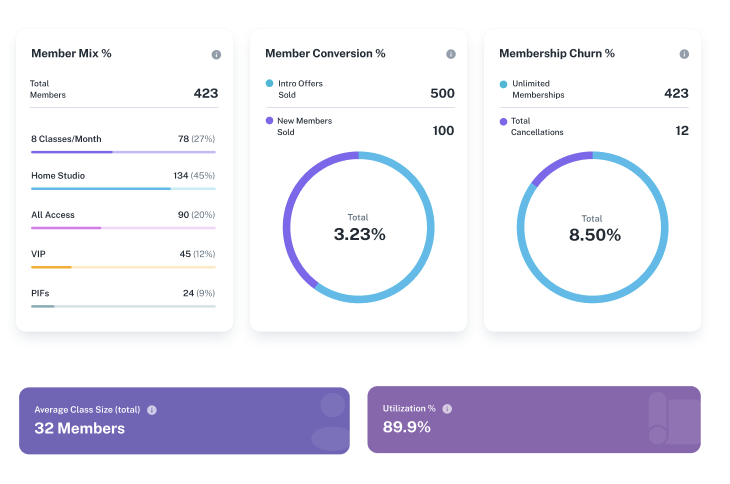This screenshot has height=484, width=730.
Task: Click the purple Total Cancellations legend dot
Action: pyautogui.click(x=503, y=121)
